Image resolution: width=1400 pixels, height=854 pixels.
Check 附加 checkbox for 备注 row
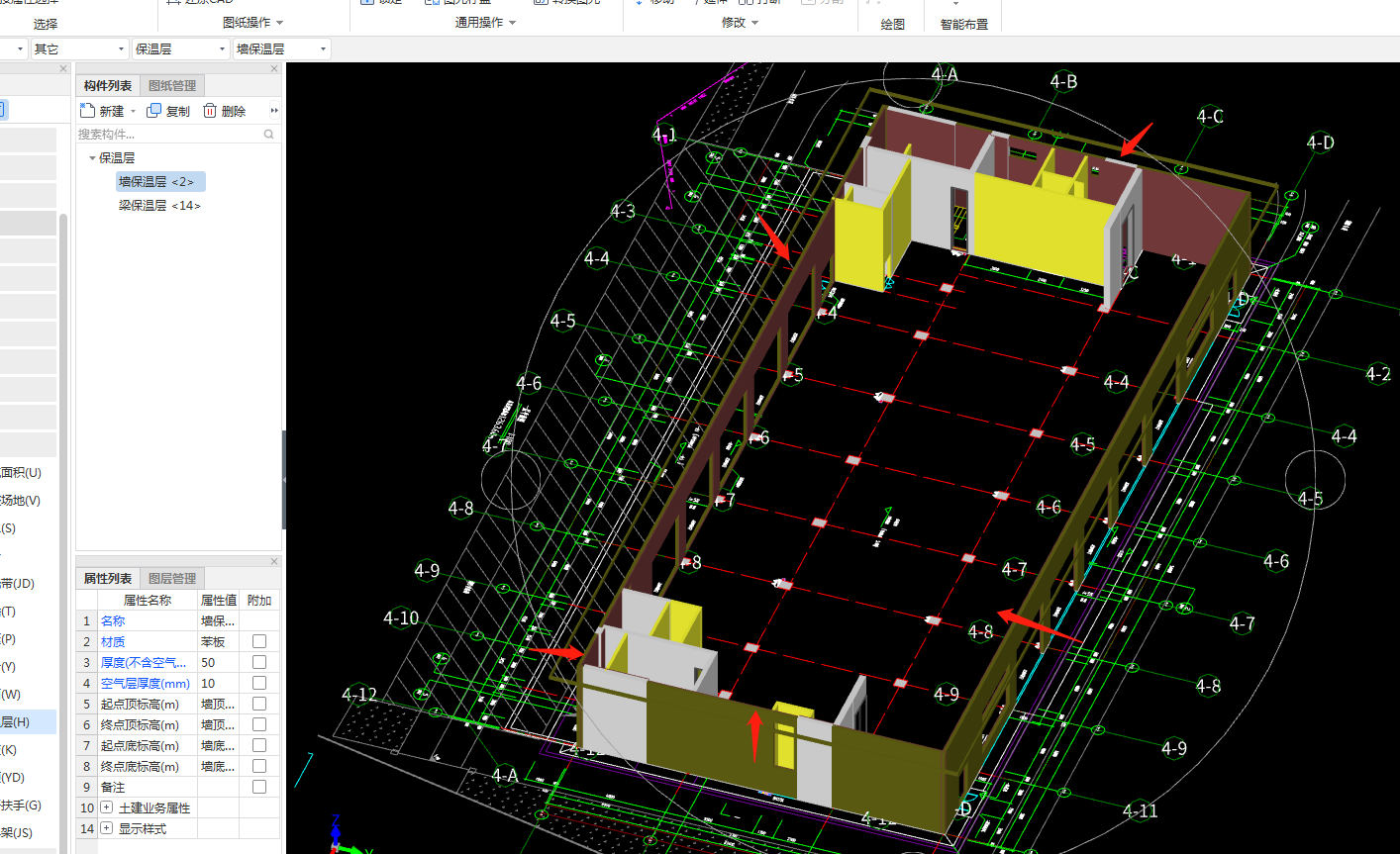[259, 787]
